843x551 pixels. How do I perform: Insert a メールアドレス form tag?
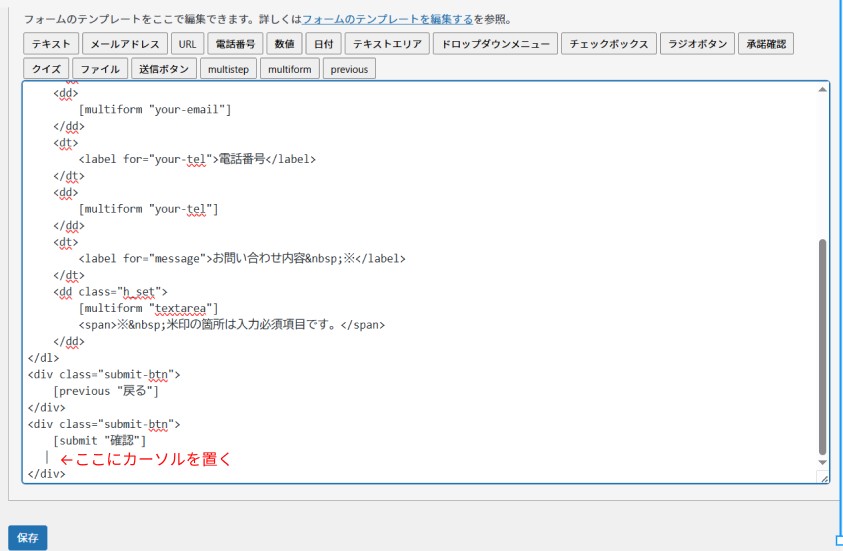point(124,44)
